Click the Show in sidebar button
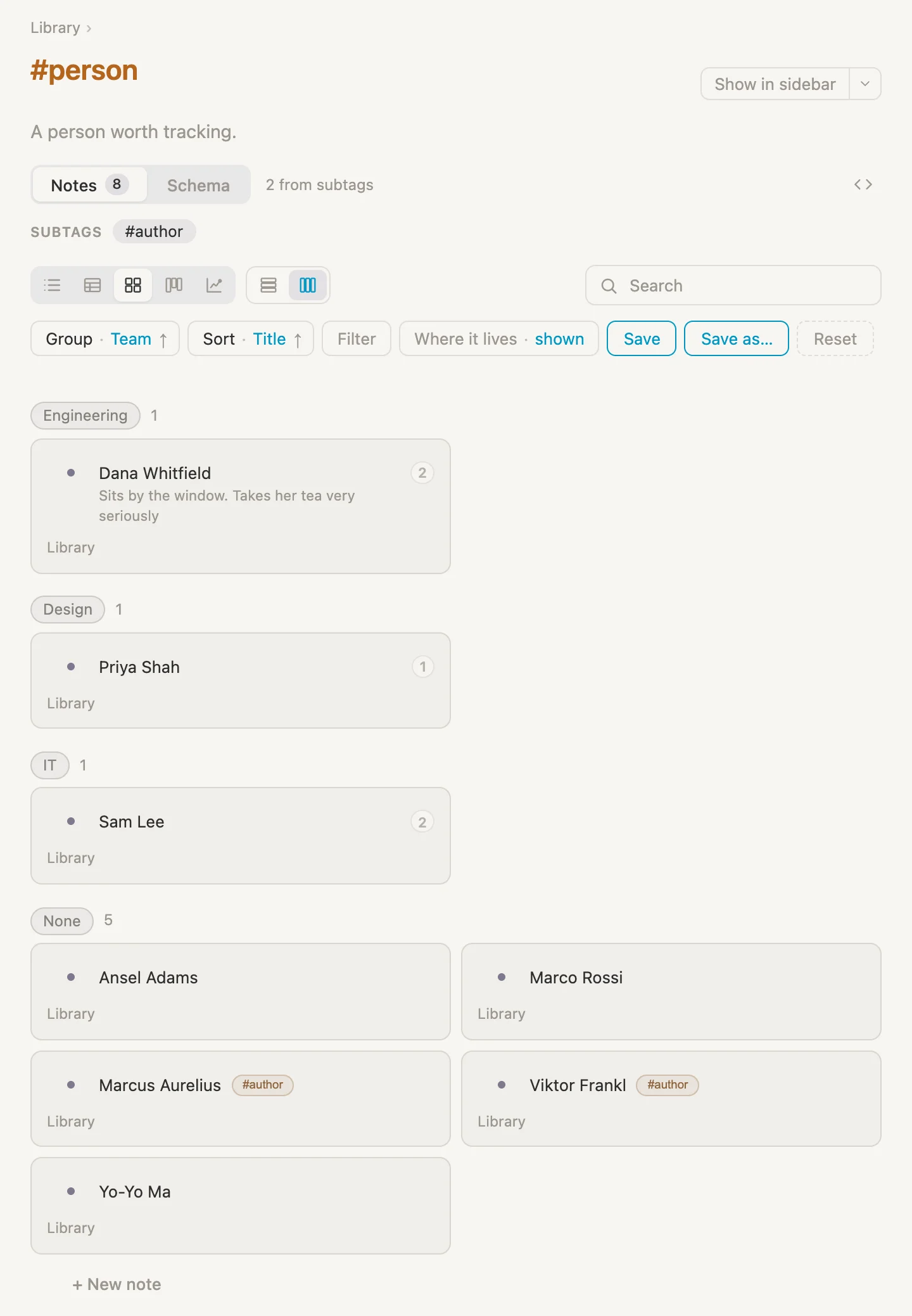The image size is (912, 1316). click(x=775, y=84)
